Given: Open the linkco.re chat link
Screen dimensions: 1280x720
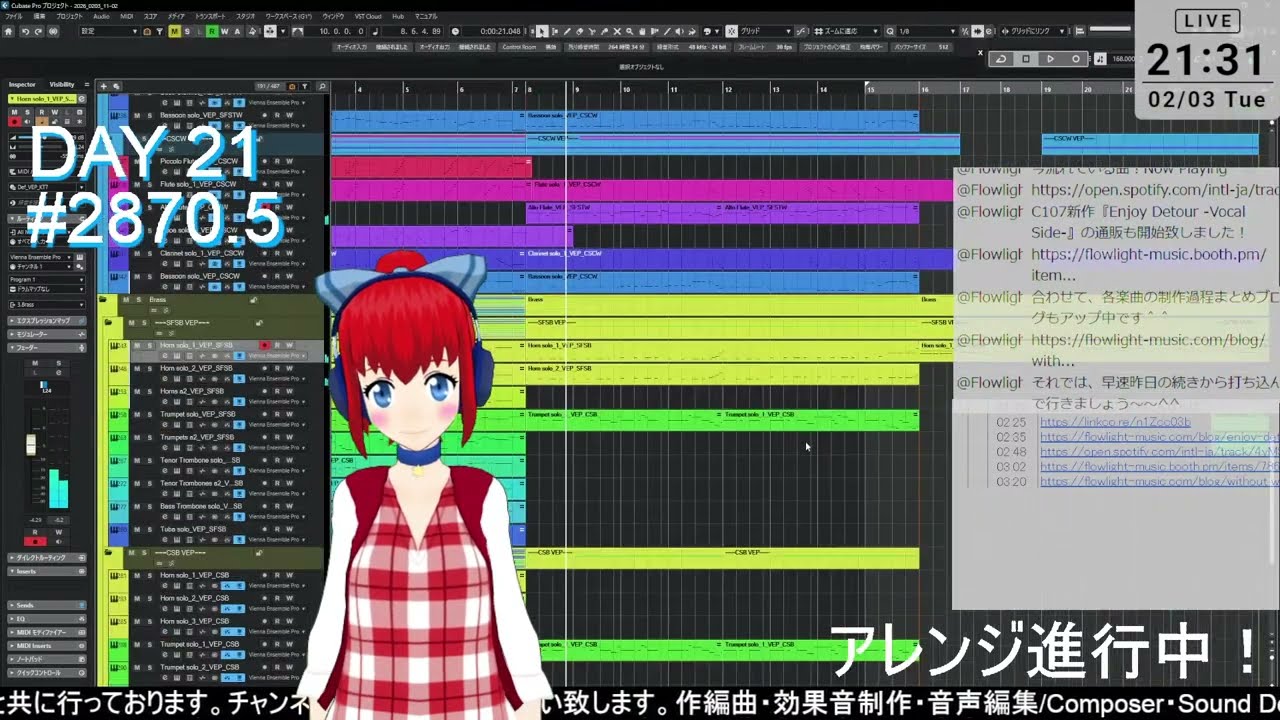Looking at the screenshot, I should tap(1115, 422).
